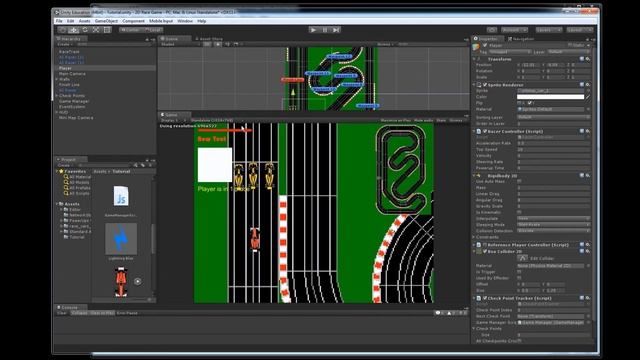Click the Clear button in Console

tap(62, 313)
